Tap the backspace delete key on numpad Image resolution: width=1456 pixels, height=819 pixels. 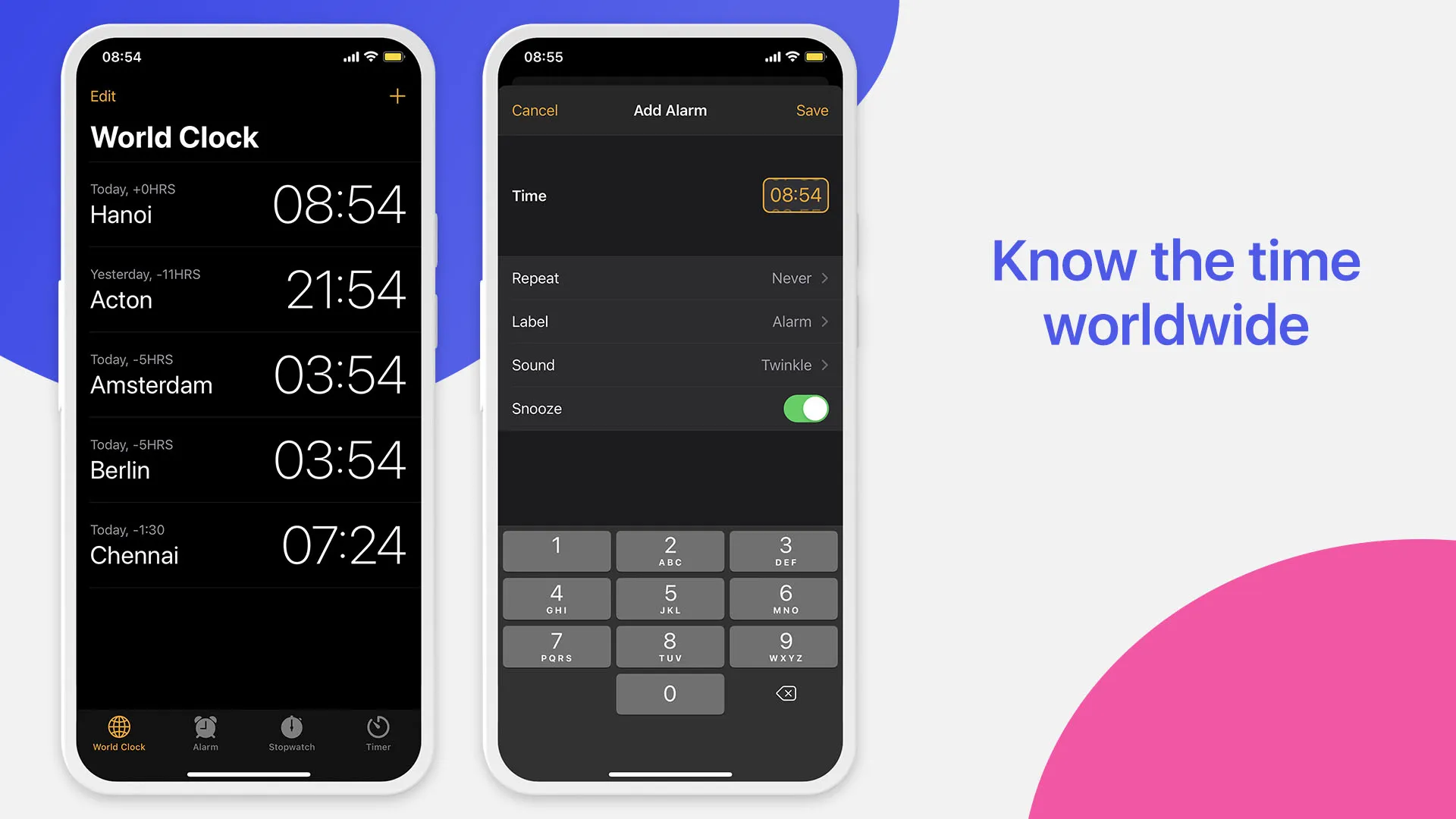(x=785, y=693)
